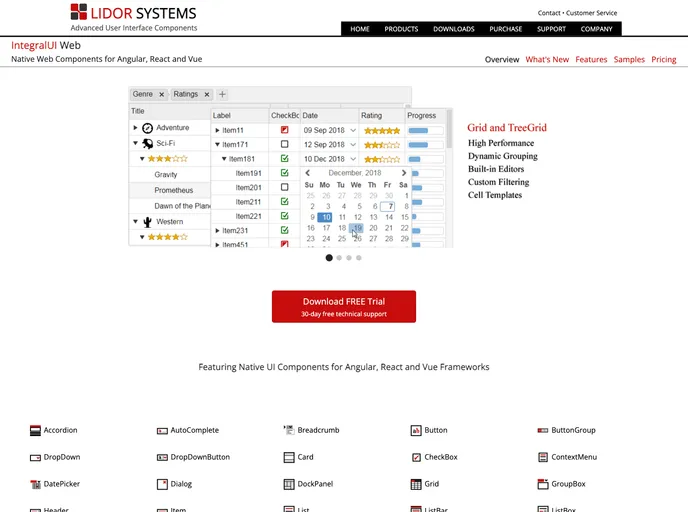
Task: Collapse the Item181 row
Action: [224, 159]
